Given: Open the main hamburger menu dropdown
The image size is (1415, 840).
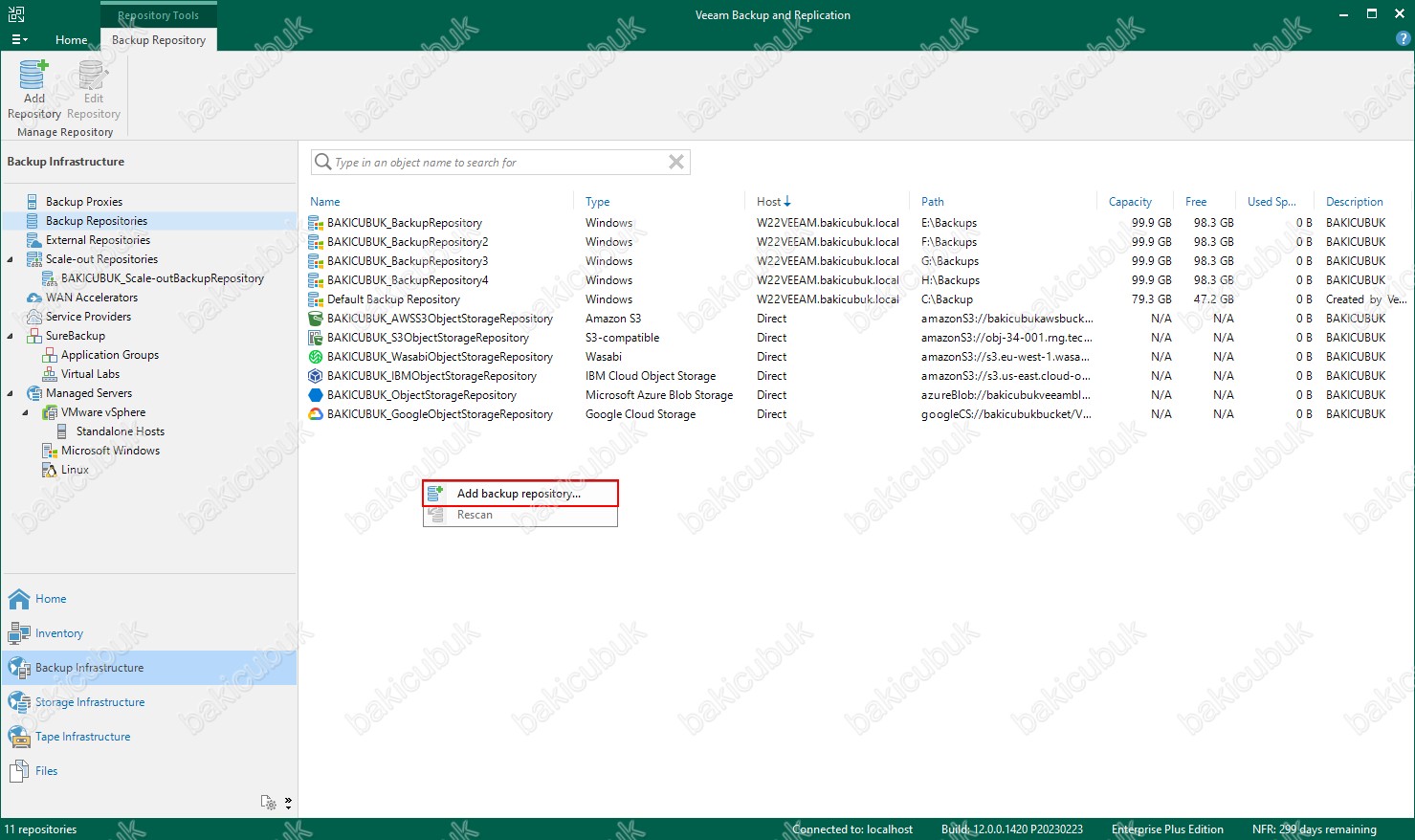Looking at the screenshot, I should [x=19, y=40].
